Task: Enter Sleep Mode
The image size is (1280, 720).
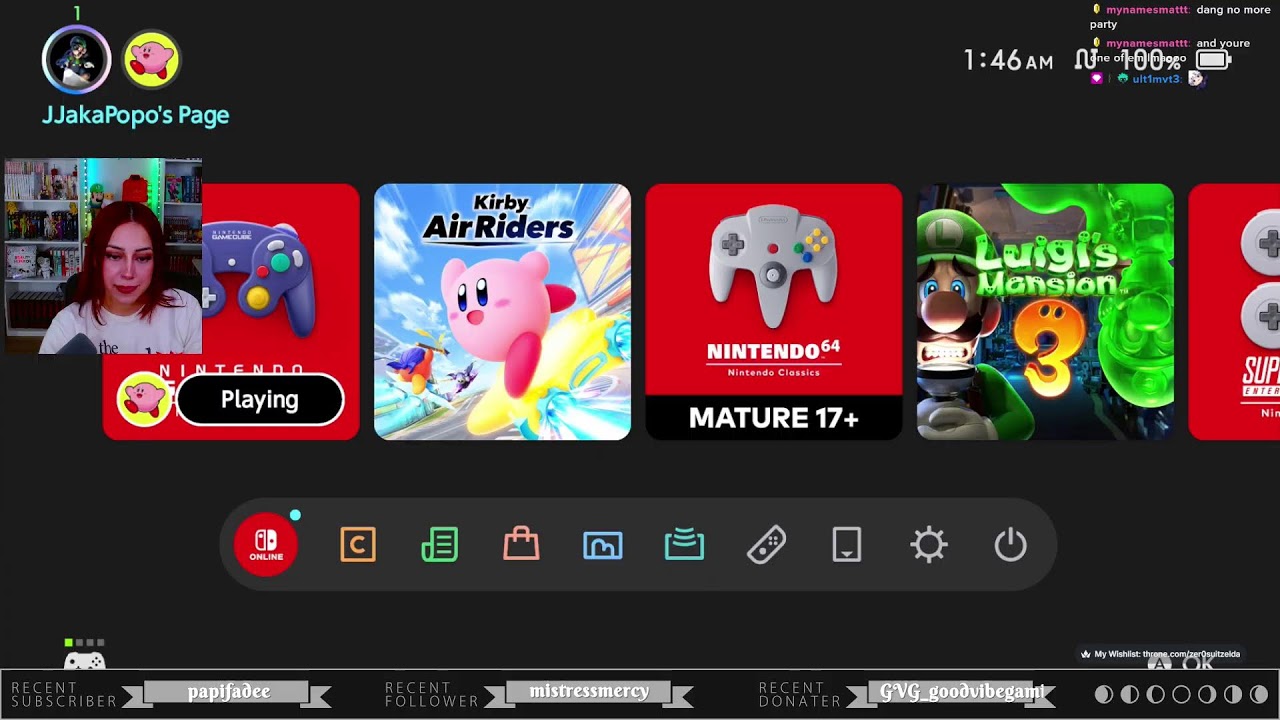Action: (x=1010, y=544)
